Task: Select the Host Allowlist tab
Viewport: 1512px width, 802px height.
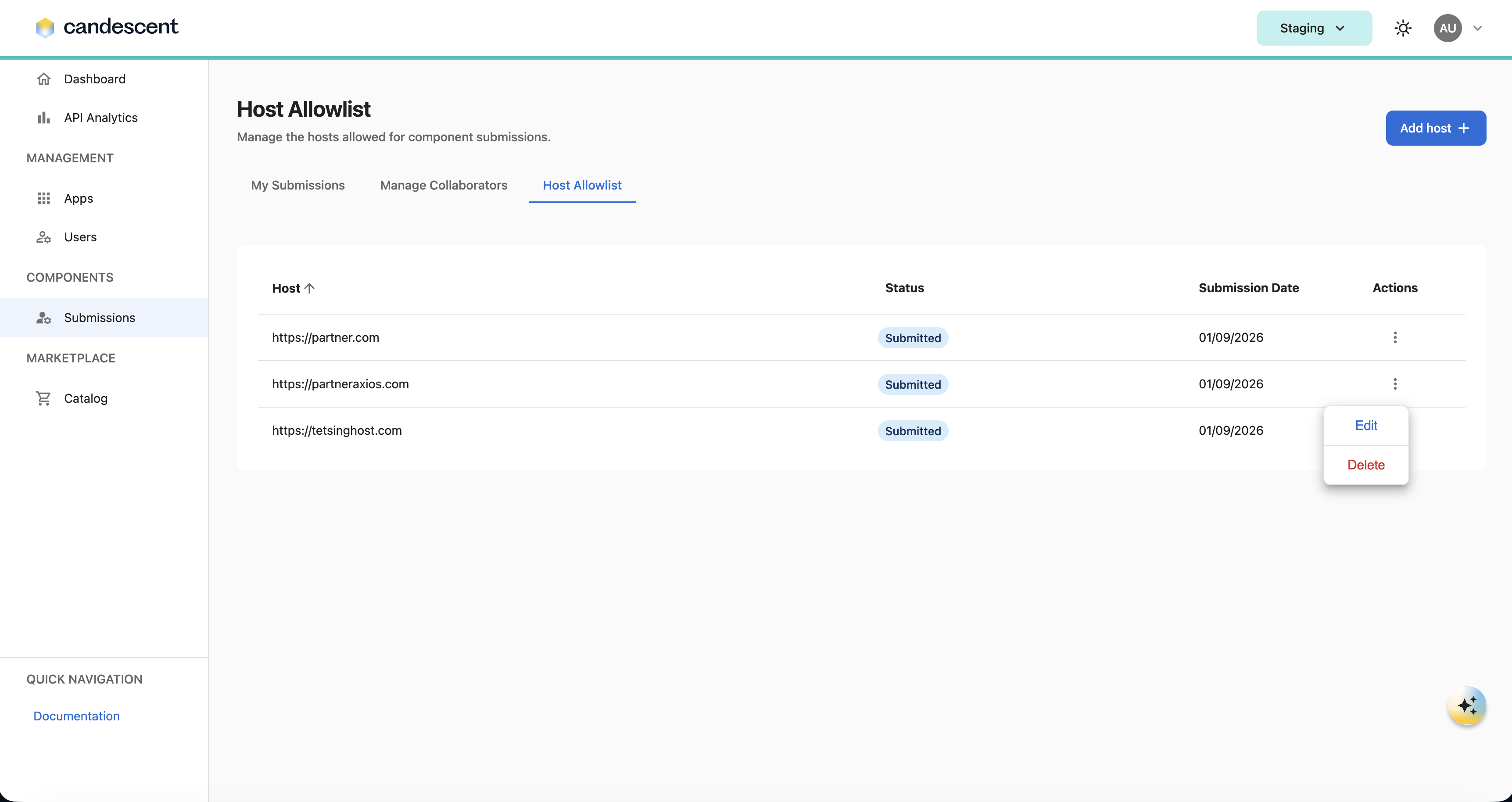Action: 582,185
